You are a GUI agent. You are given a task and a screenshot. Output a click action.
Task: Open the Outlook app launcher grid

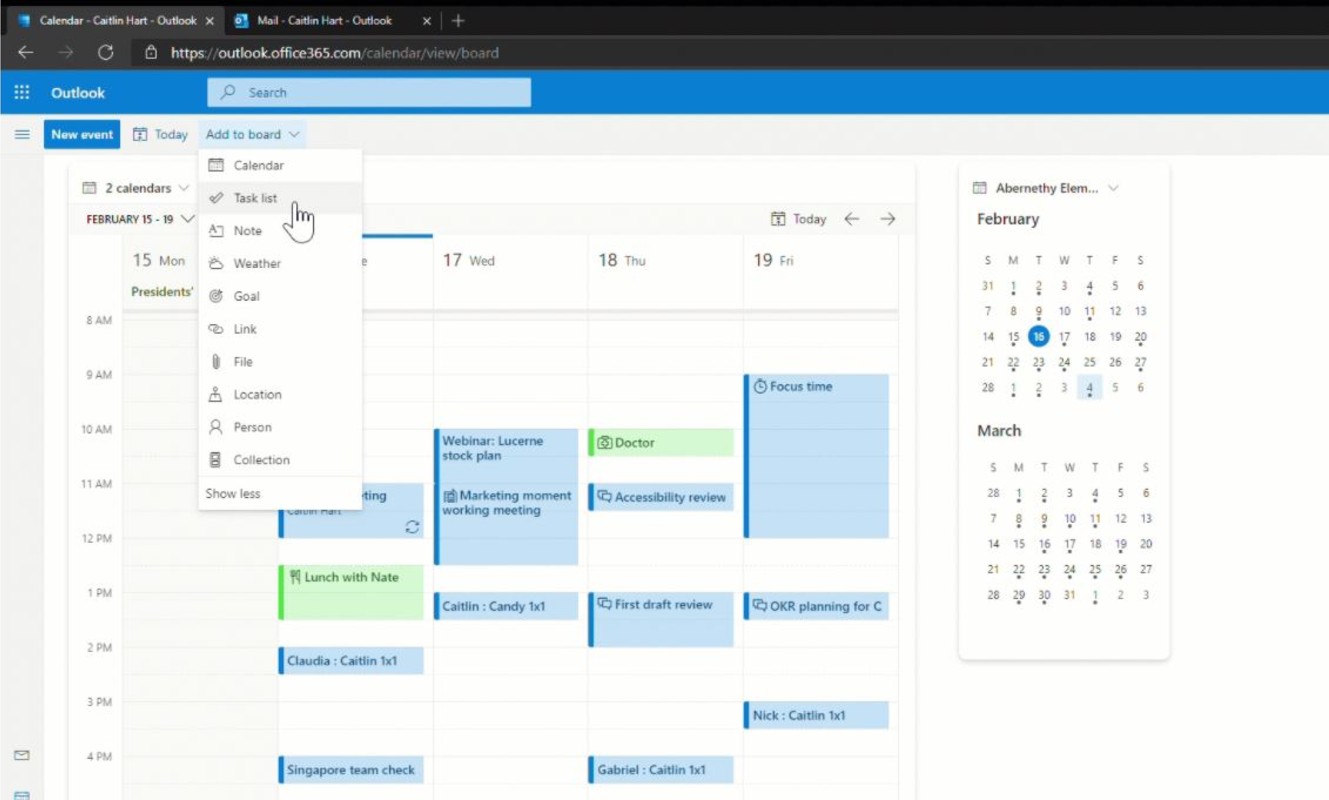pyautogui.click(x=21, y=92)
